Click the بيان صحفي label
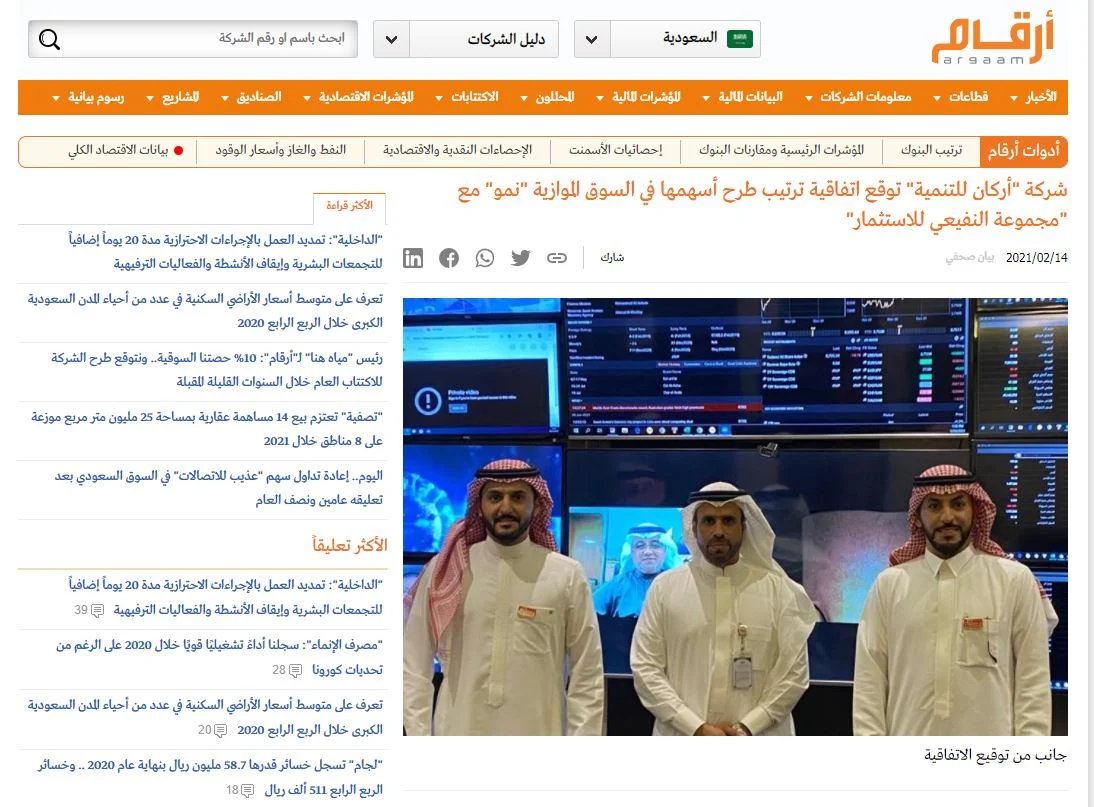Image resolution: width=1094 pixels, height=807 pixels. click(x=970, y=257)
